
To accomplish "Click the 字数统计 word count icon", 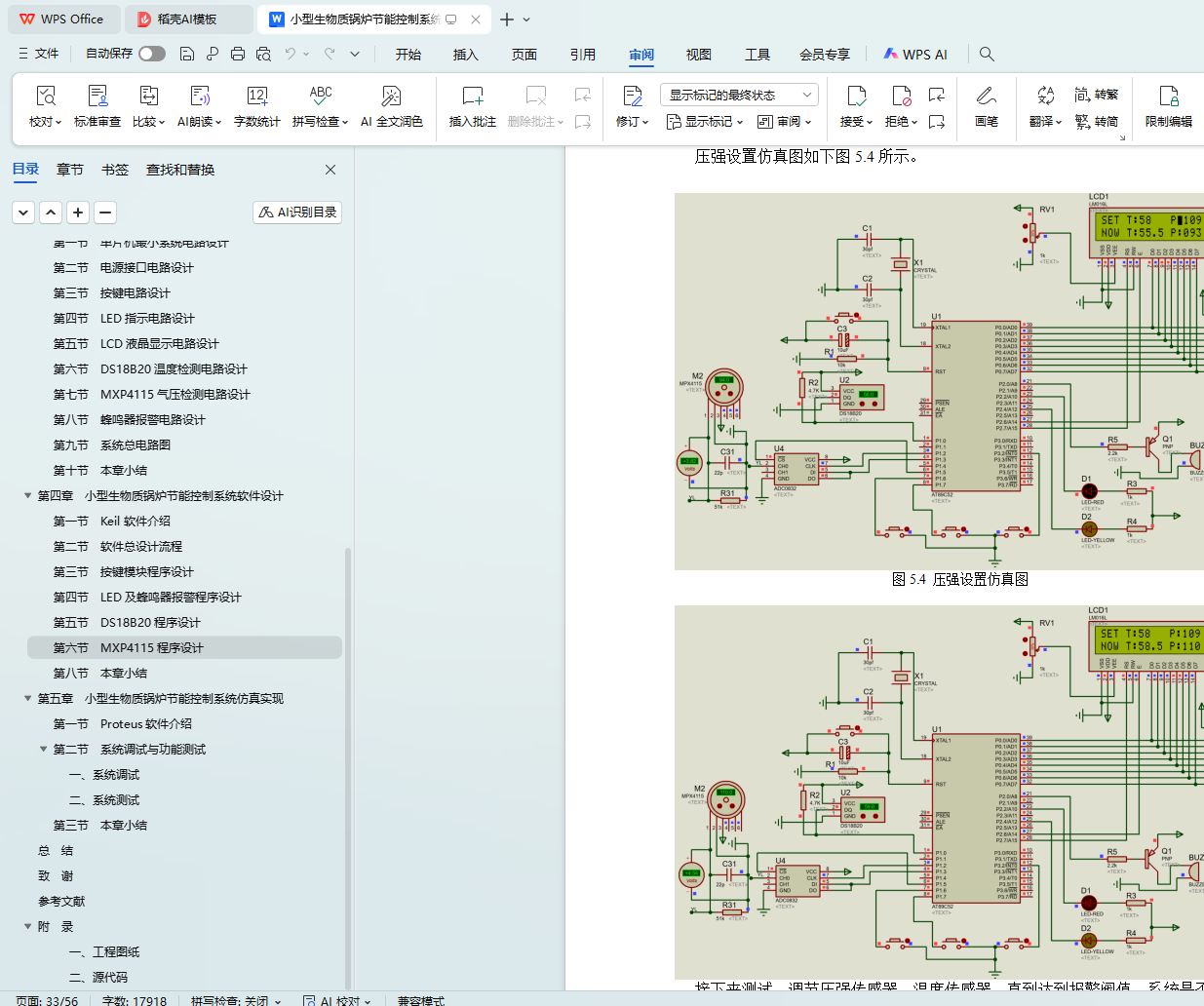I will click(x=256, y=97).
